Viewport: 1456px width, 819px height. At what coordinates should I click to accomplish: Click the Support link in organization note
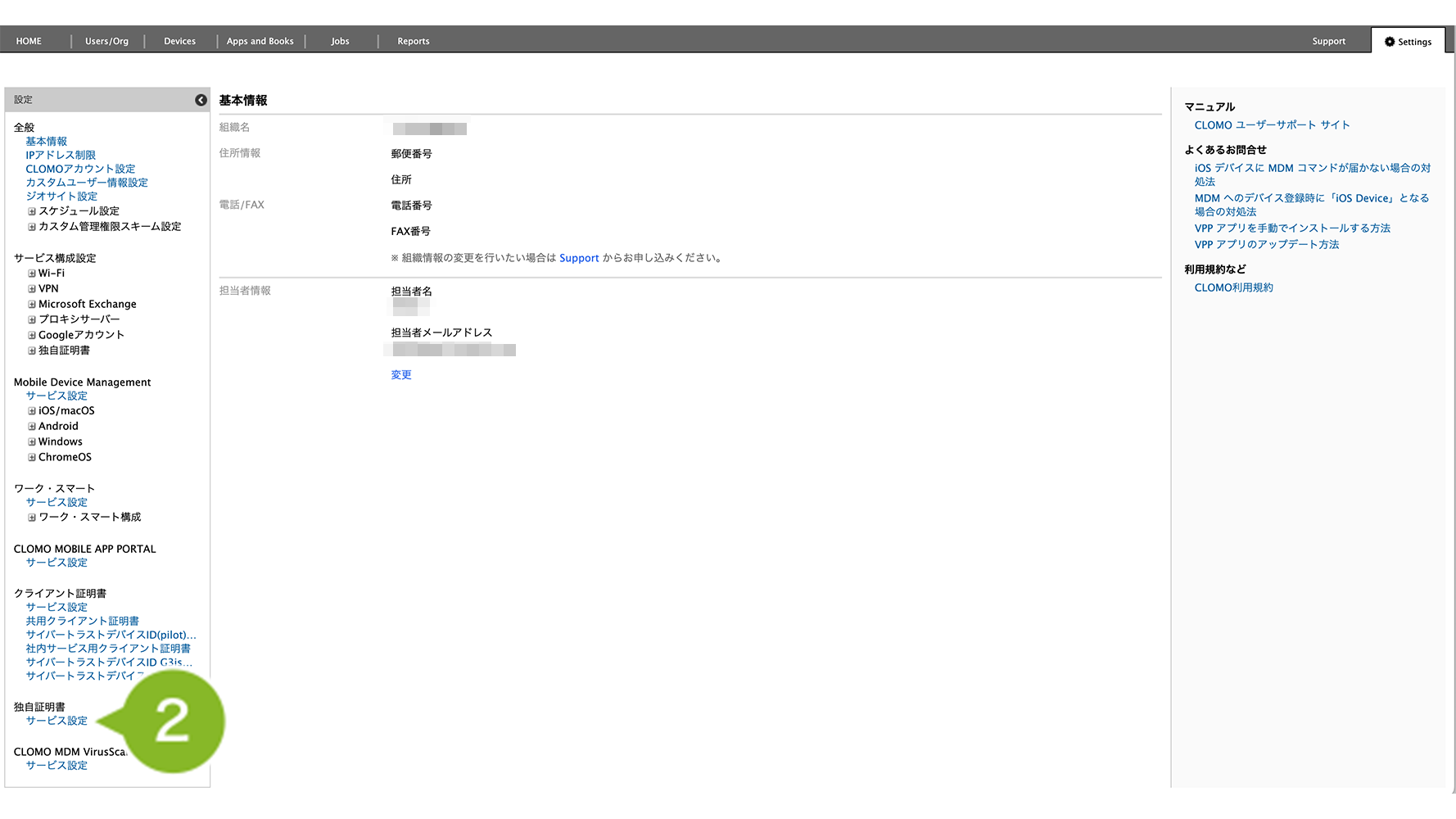579,258
